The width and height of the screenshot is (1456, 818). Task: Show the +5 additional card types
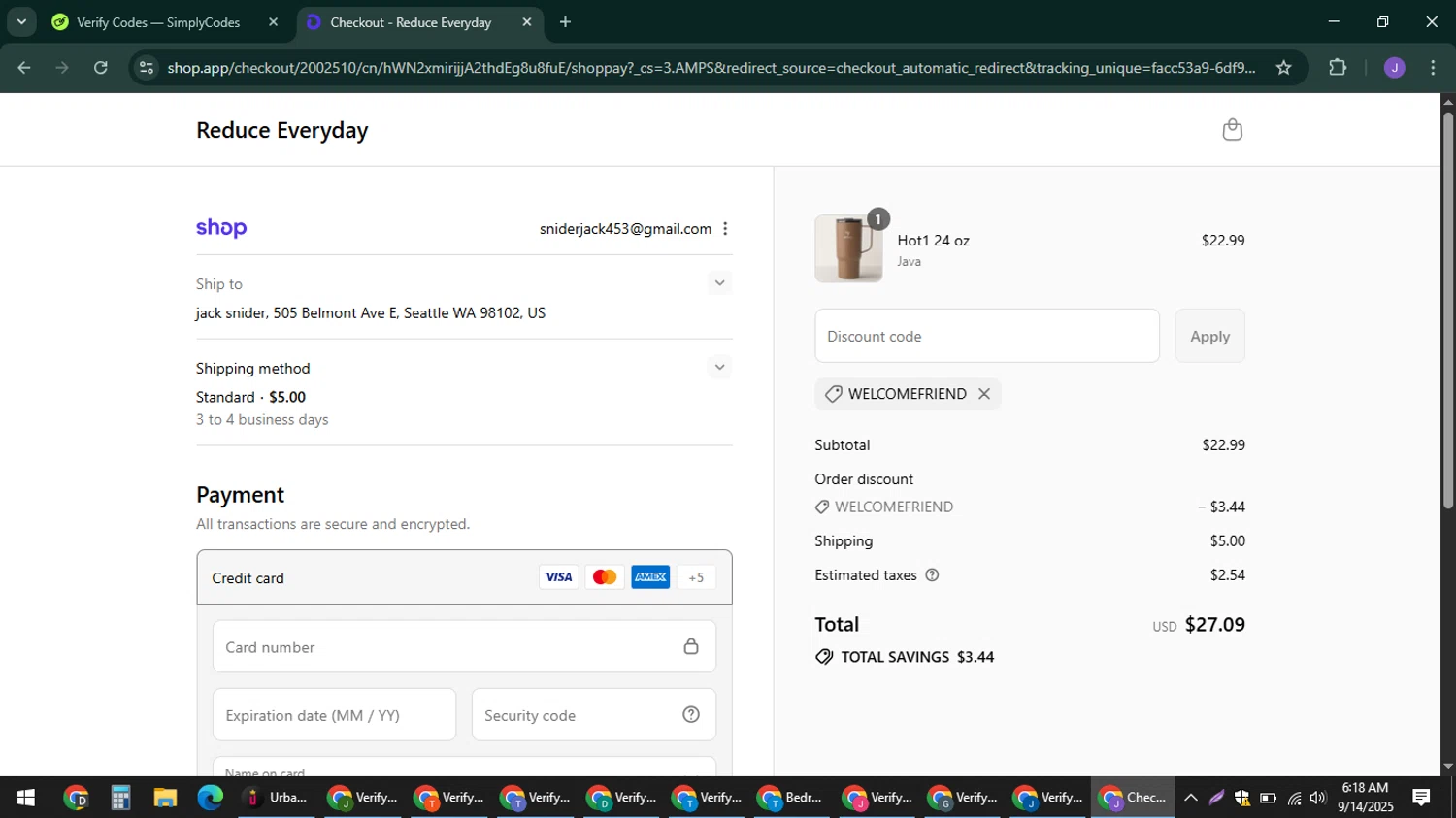pos(696,577)
